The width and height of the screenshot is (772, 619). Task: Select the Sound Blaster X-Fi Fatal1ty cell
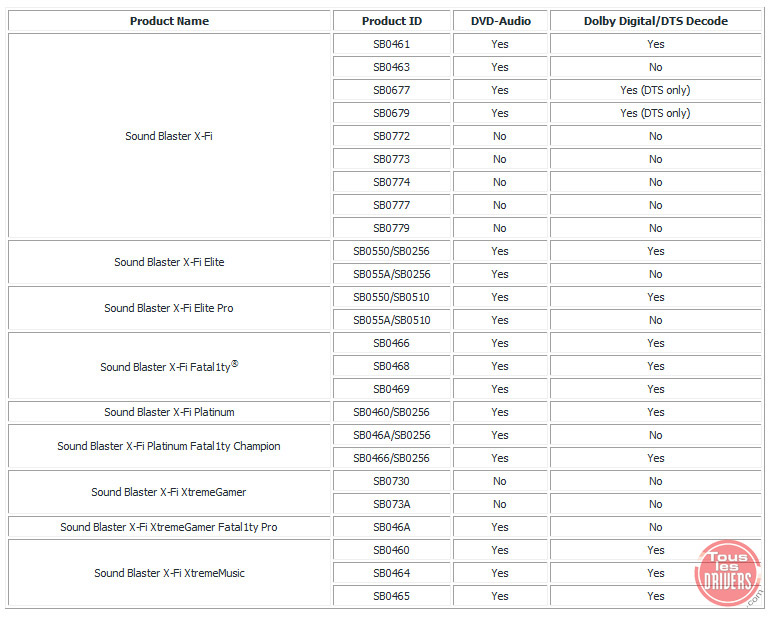(x=169, y=366)
